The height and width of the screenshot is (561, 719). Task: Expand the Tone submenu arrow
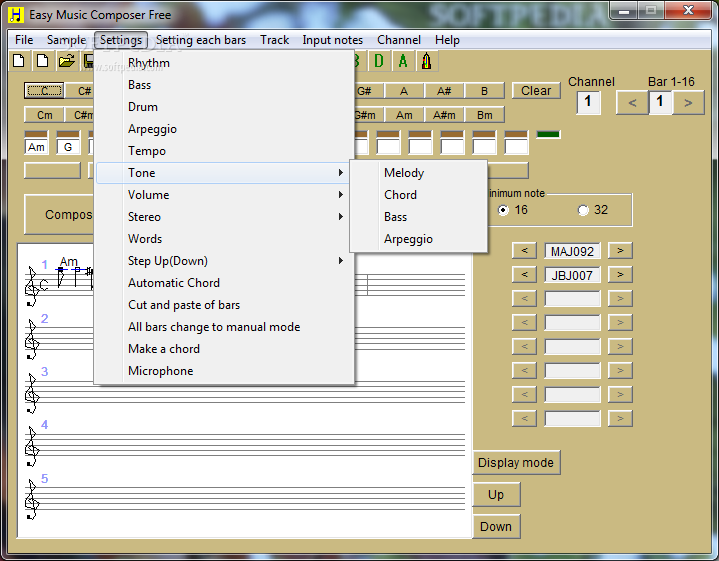(x=340, y=172)
